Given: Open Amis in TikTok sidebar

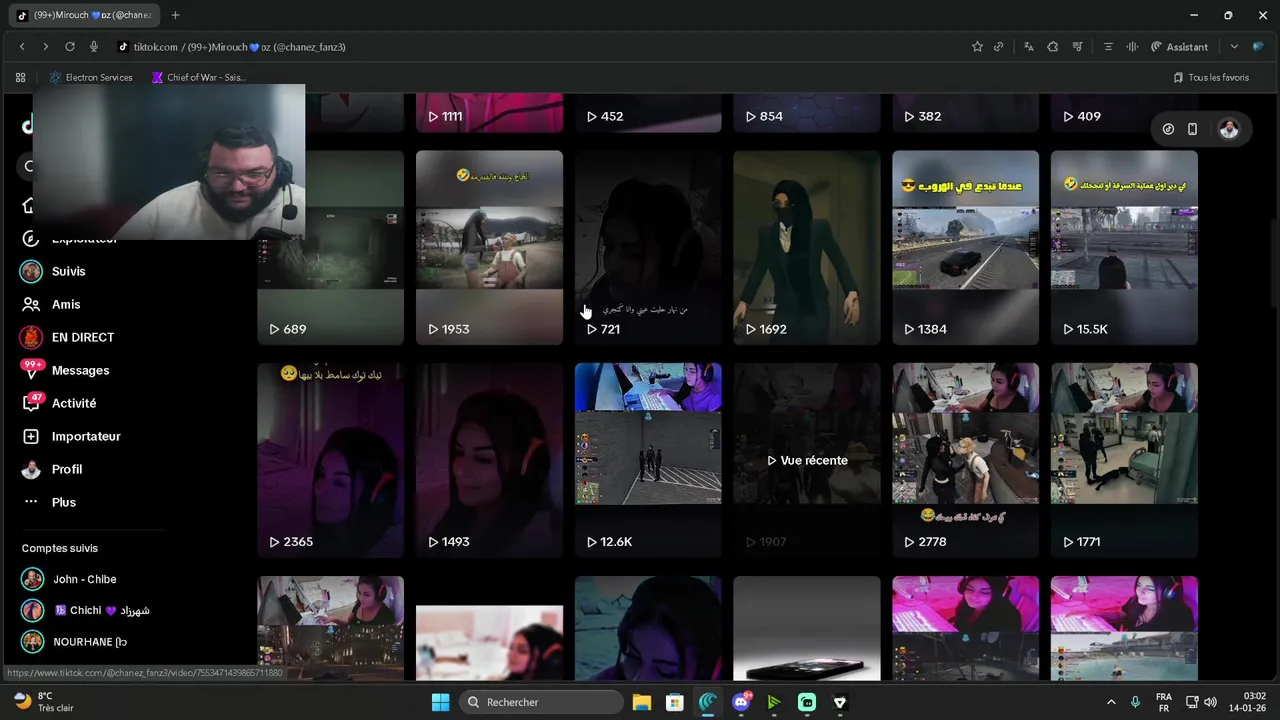Looking at the screenshot, I should coord(66,304).
